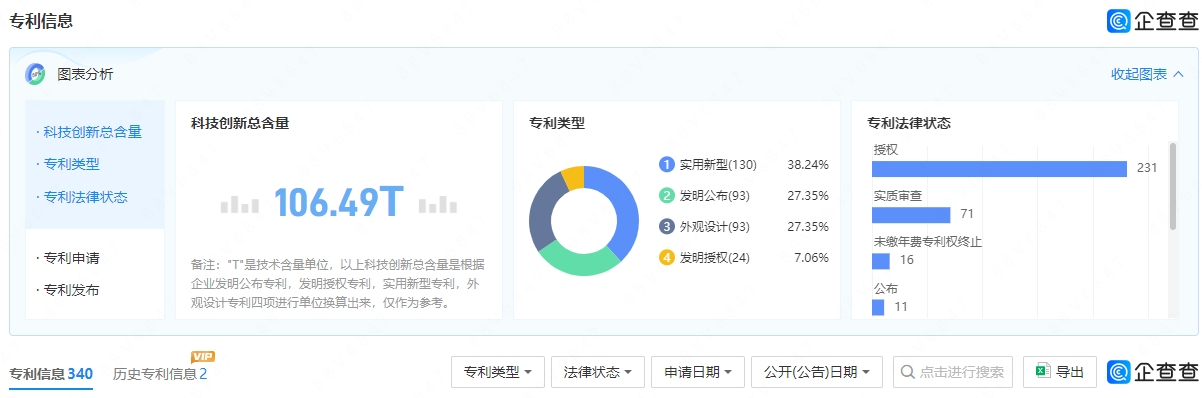Image resolution: width=1202 pixels, height=398 pixels.
Task: Click the magnifier icon in the search box
Action: 907,372
